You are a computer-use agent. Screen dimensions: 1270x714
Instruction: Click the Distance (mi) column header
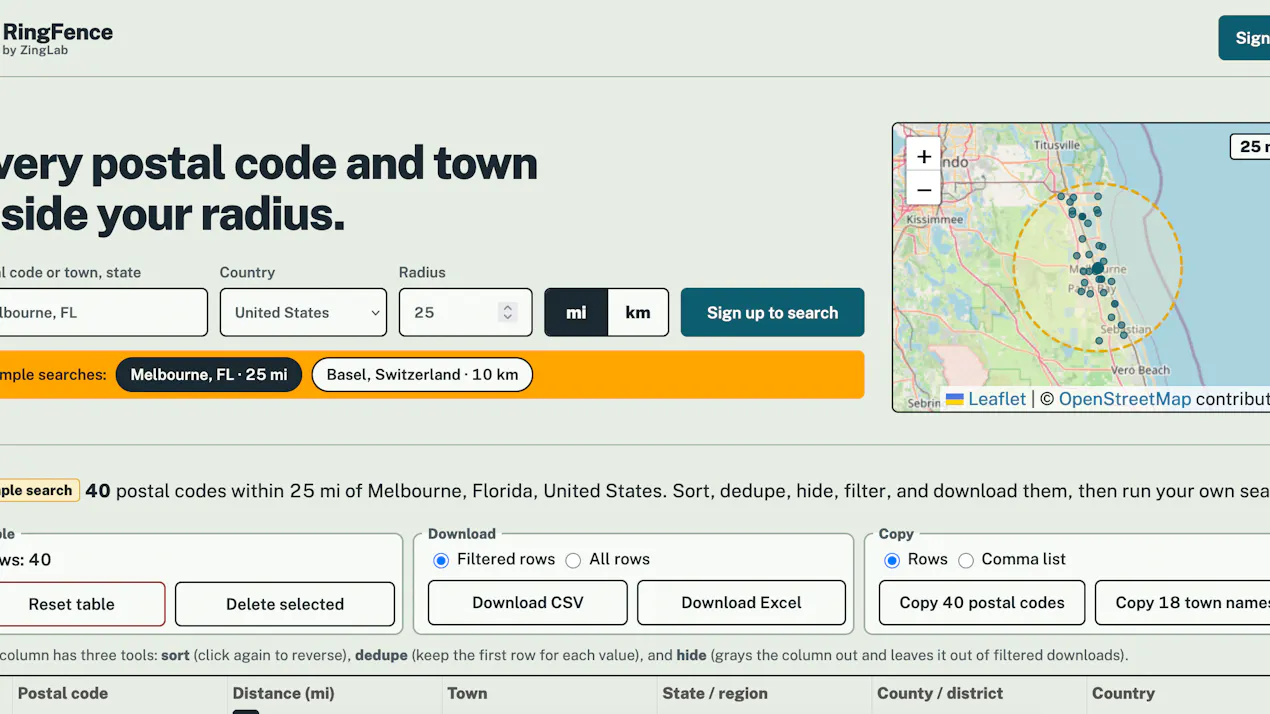(284, 693)
